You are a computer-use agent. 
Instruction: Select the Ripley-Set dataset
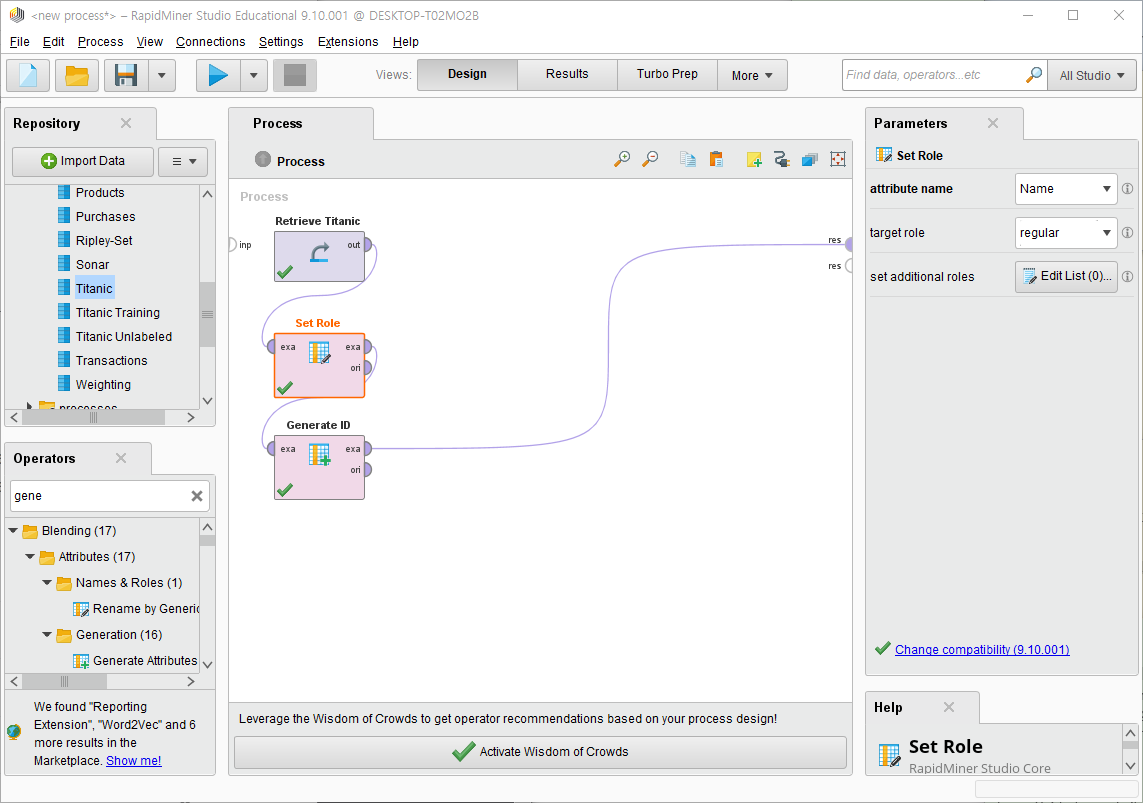point(104,240)
